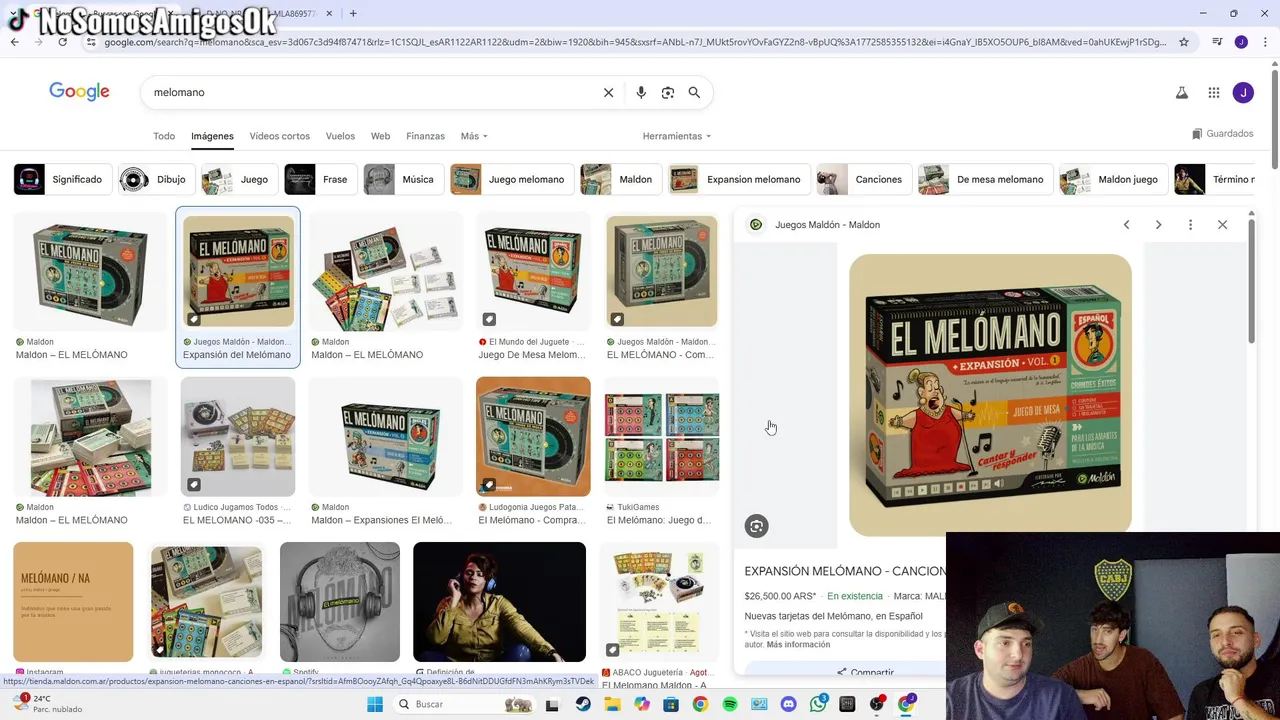1280x720 pixels.
Task: Filter by the De mesa melomano chip
Action: [984, 179]
